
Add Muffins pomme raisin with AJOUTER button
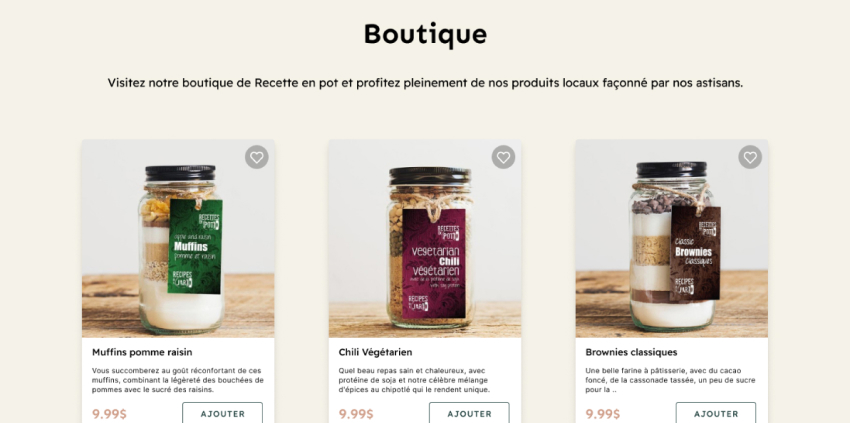(222, 413)
